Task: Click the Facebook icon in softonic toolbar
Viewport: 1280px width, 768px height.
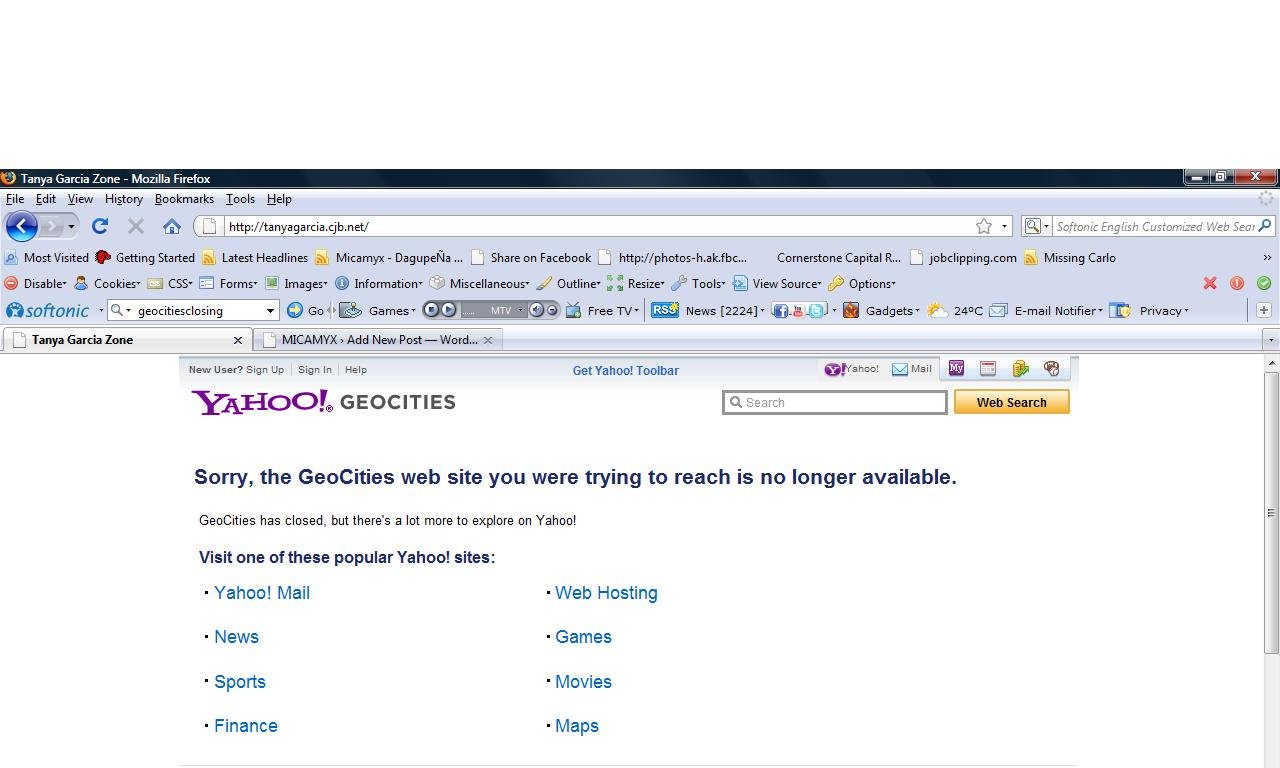Action: point(780,310)
